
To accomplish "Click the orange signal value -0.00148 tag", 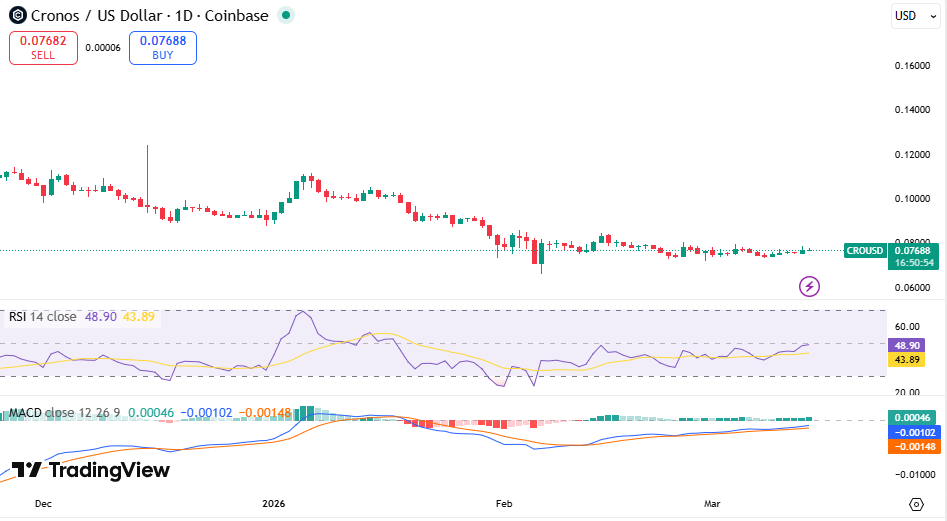I will coord(914,447).
